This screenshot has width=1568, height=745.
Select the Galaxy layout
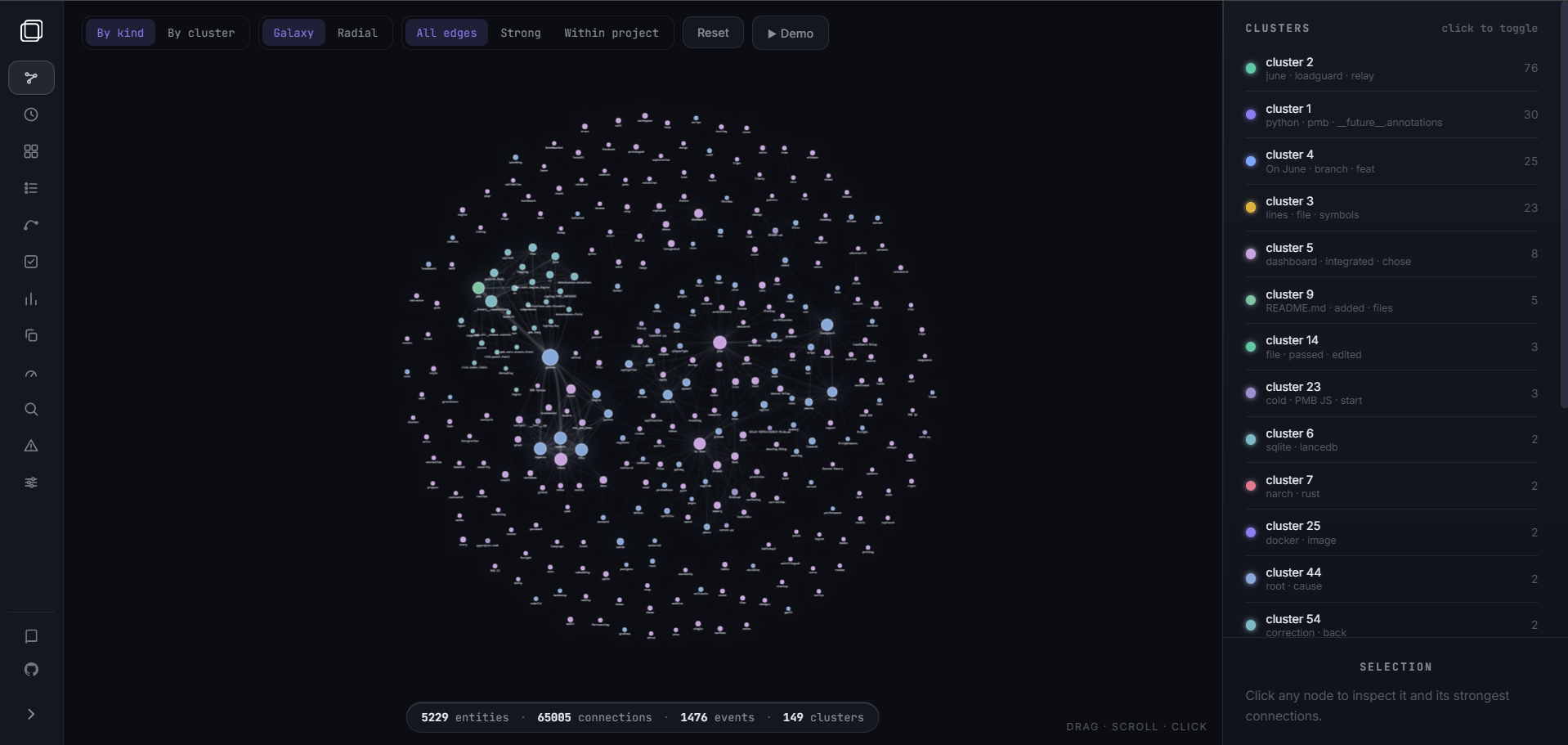(293, 33)
